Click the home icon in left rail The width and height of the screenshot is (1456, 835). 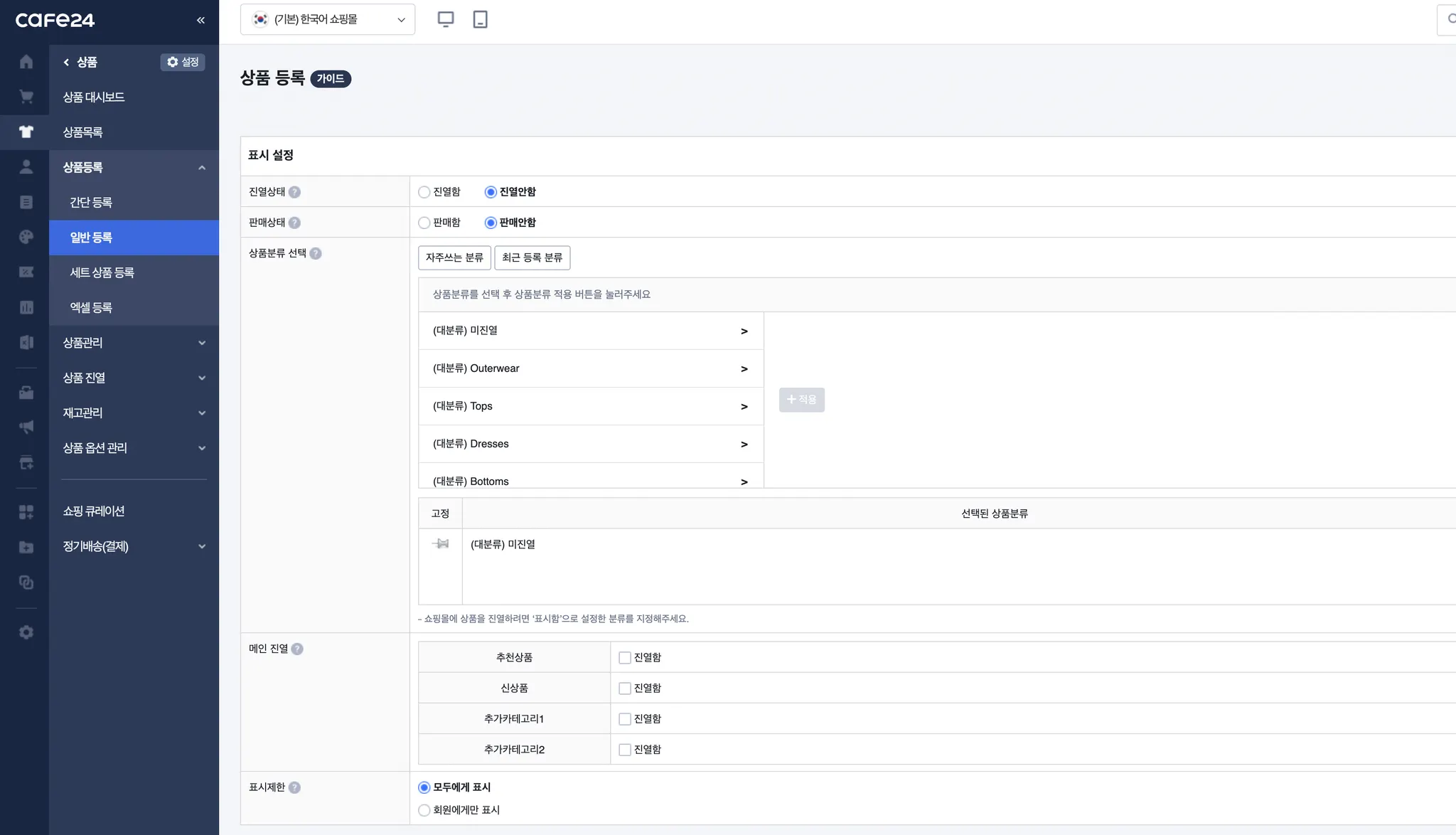[x=26, y=62]
